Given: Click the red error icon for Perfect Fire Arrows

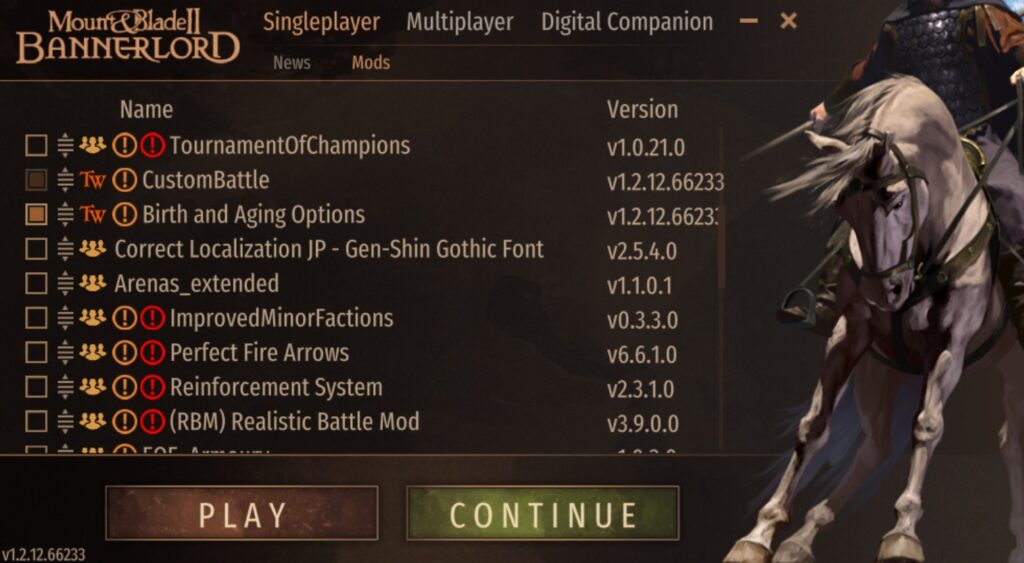Looking at the screenshot, I should coord(152,353).
